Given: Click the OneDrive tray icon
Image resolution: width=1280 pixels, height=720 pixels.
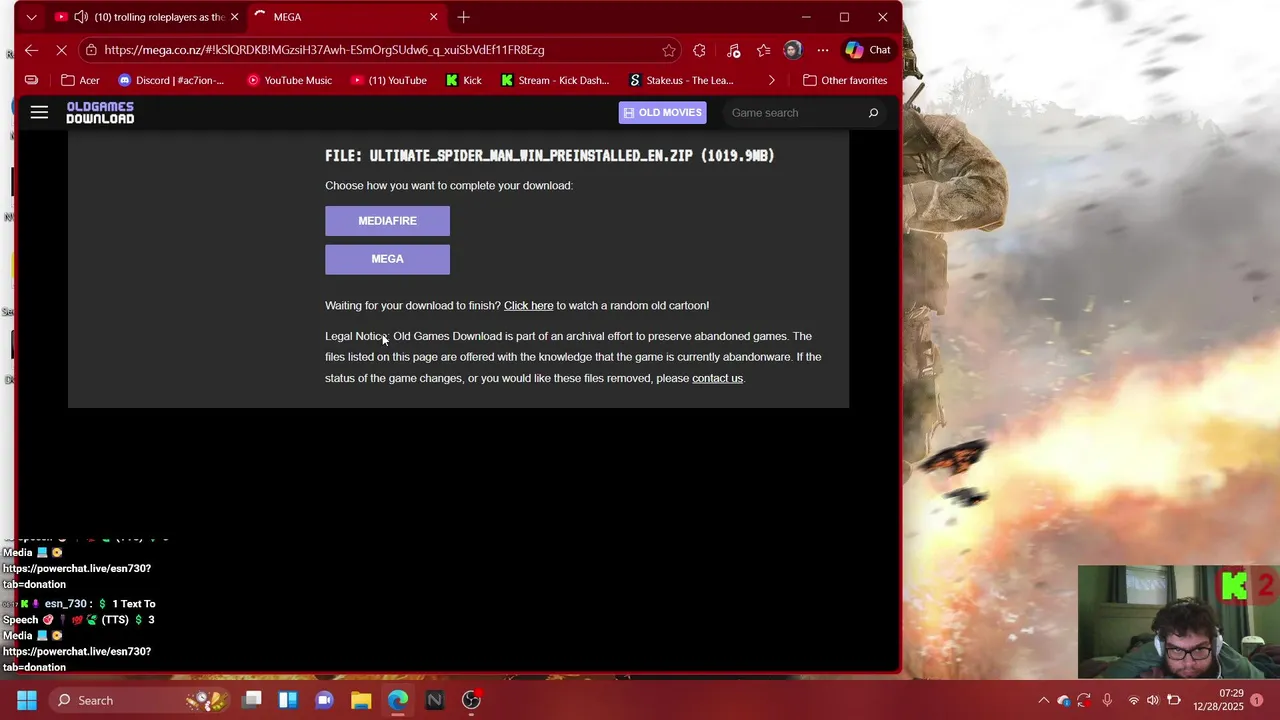Looking at the screenshot, I should coord(1063,700).
